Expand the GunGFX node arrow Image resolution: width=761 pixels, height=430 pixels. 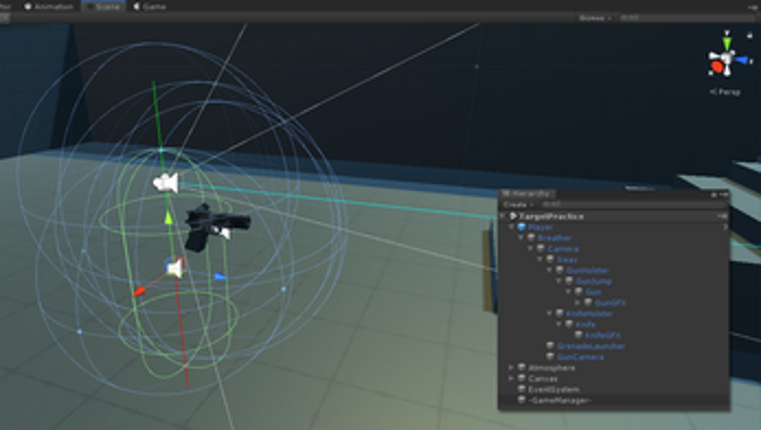pyautogui.click(x=578, y=302)
